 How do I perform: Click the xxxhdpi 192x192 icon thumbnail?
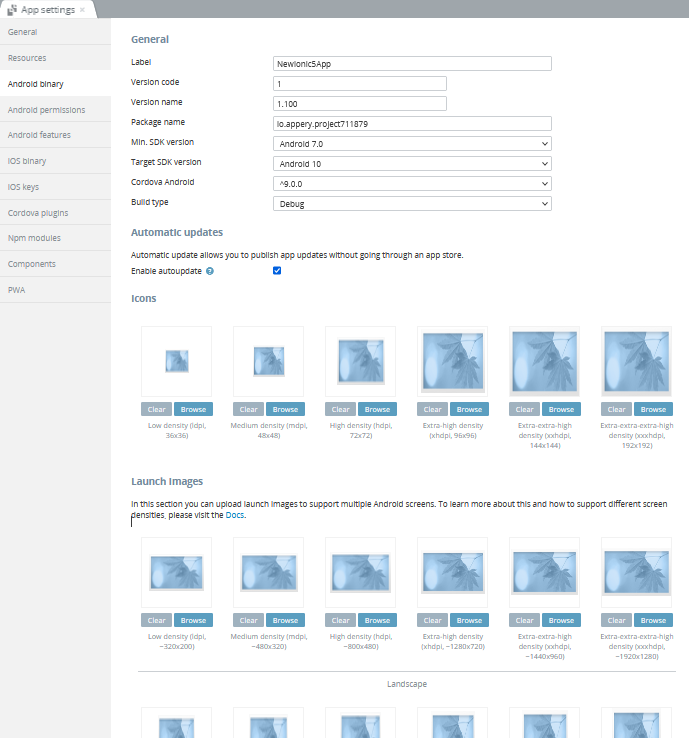(x=637, y=361)
